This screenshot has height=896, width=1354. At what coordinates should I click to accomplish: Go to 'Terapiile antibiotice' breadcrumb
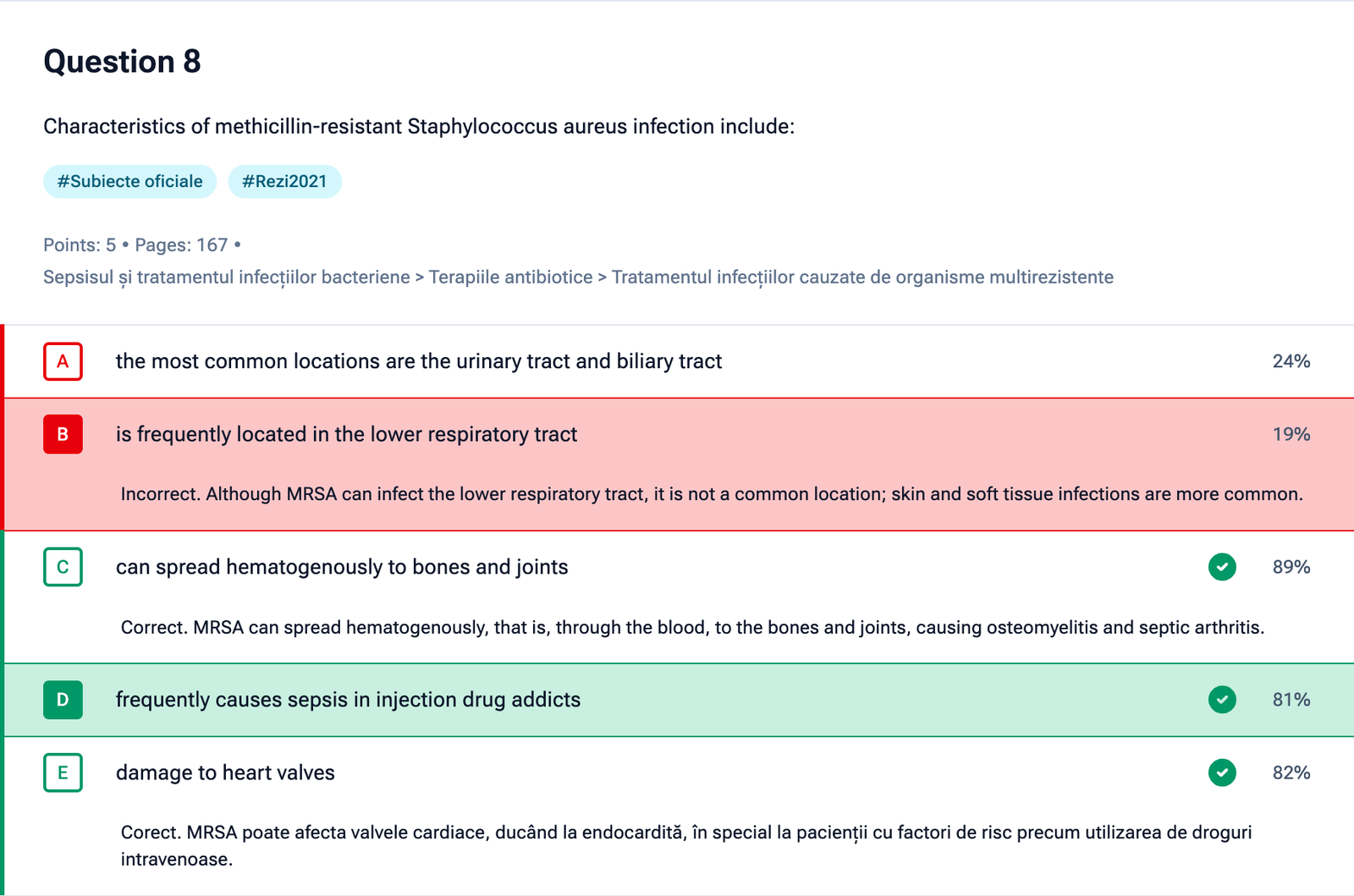[510, 278]
